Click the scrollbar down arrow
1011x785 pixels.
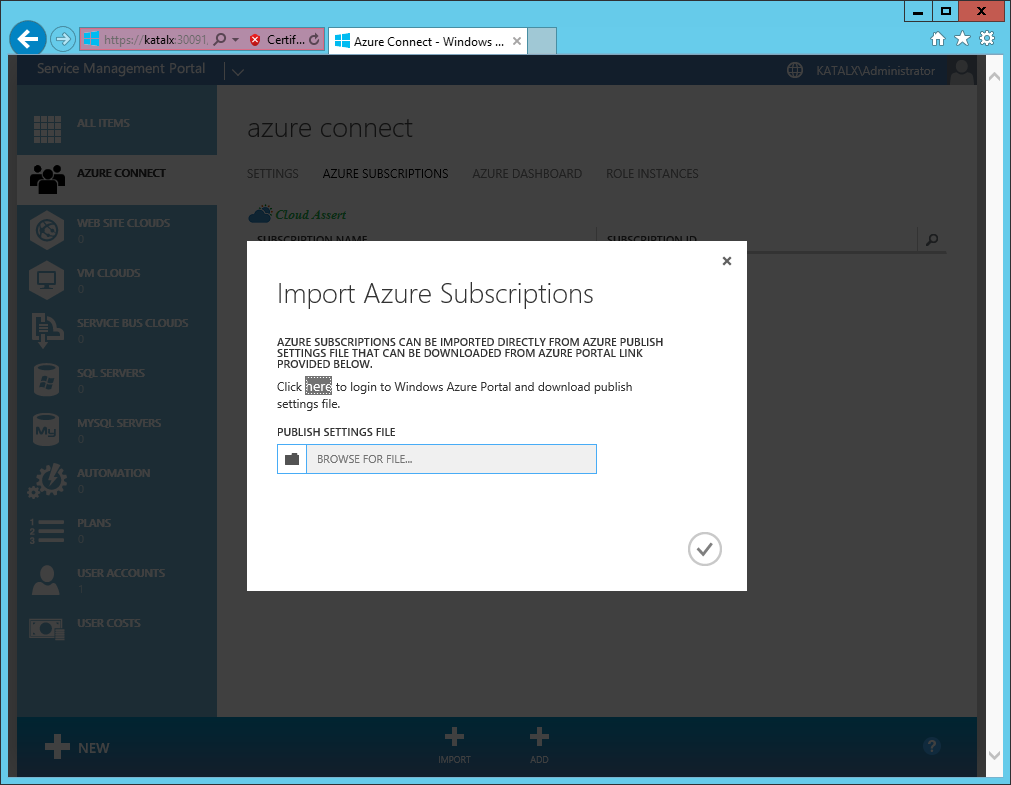pyautogui.click(x=994, y=755)
